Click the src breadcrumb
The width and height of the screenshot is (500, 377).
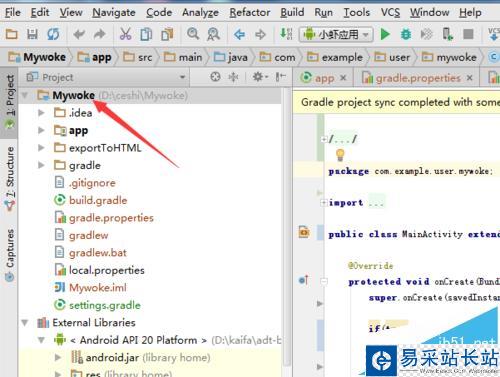point(138,57)
